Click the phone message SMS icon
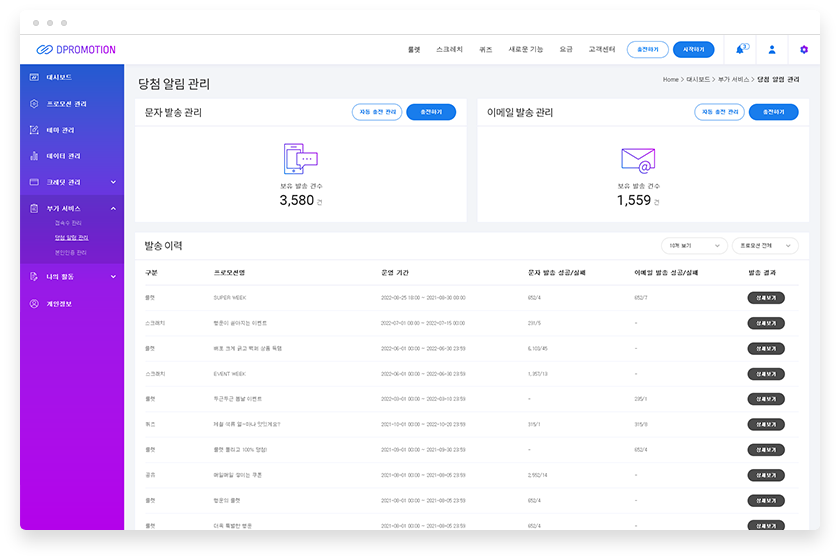 (301, 159)
